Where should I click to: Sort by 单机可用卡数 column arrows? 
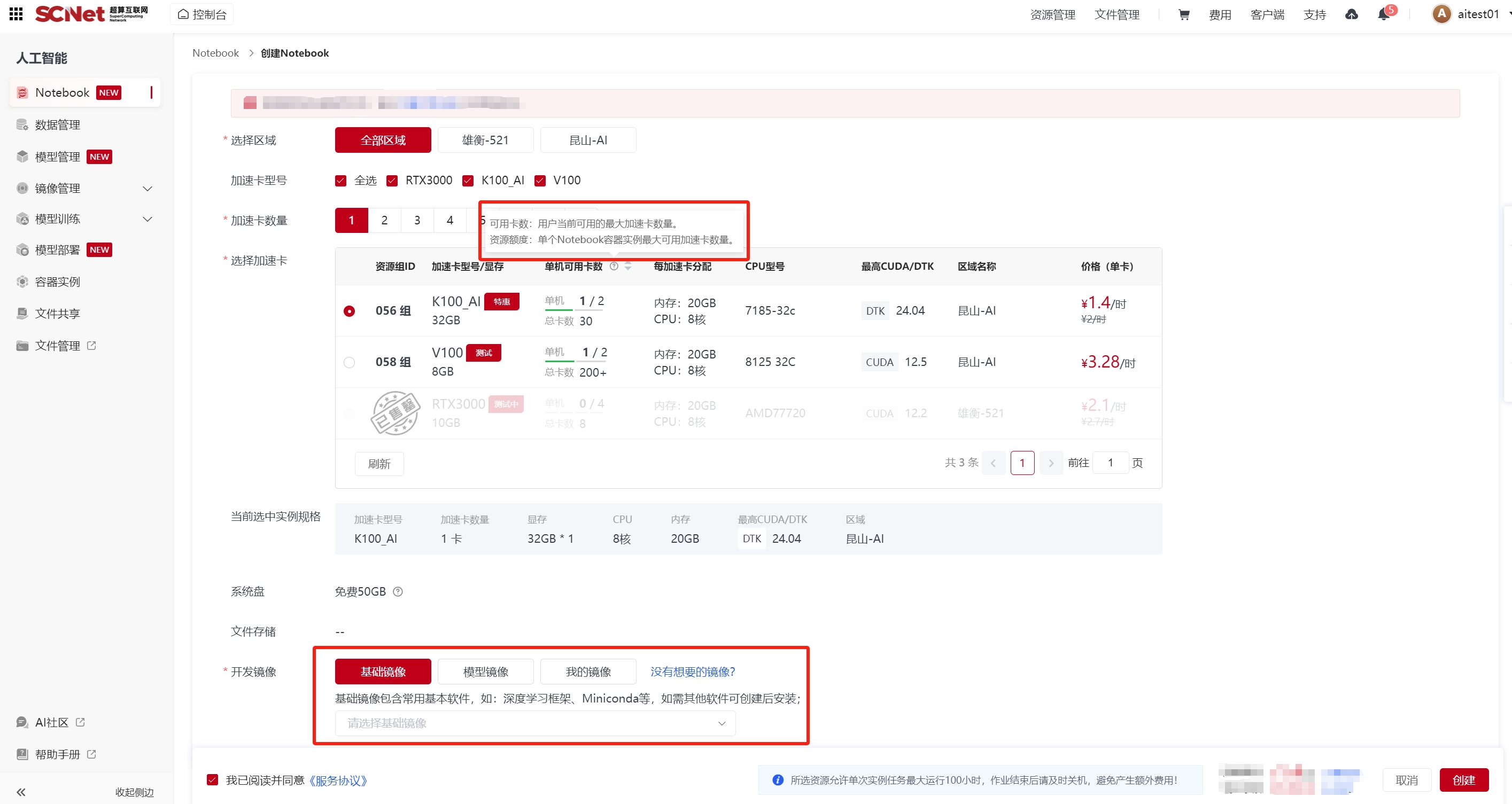(x=628, y=267)
